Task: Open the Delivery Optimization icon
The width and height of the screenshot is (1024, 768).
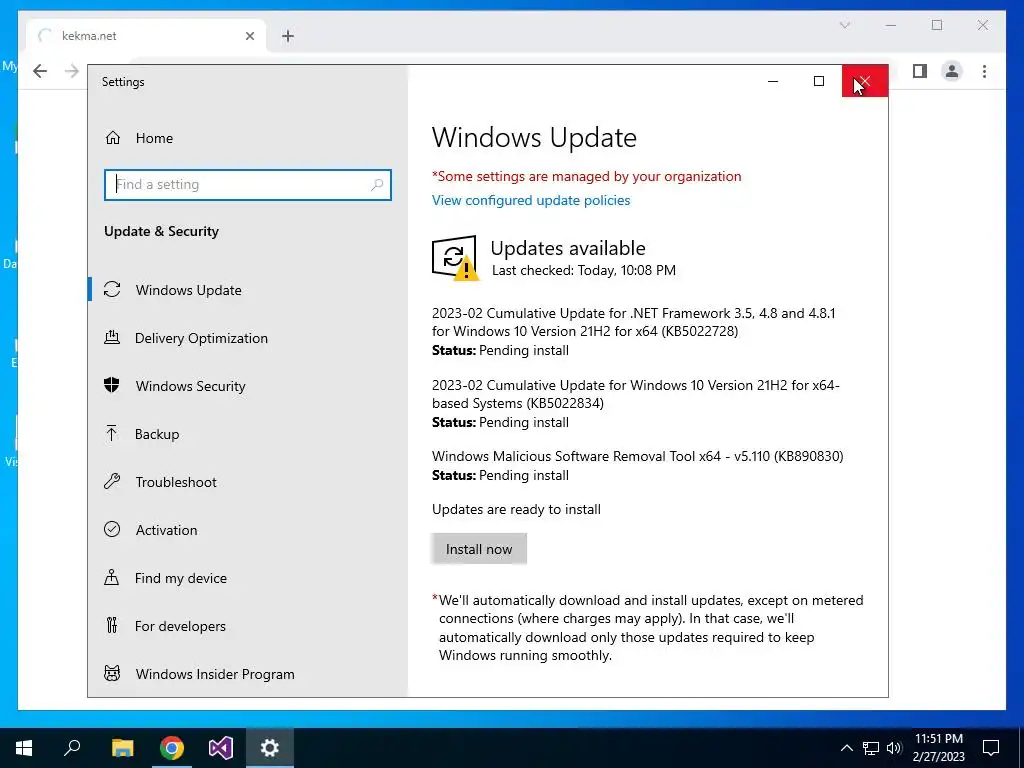Action: tap(112, 338)
